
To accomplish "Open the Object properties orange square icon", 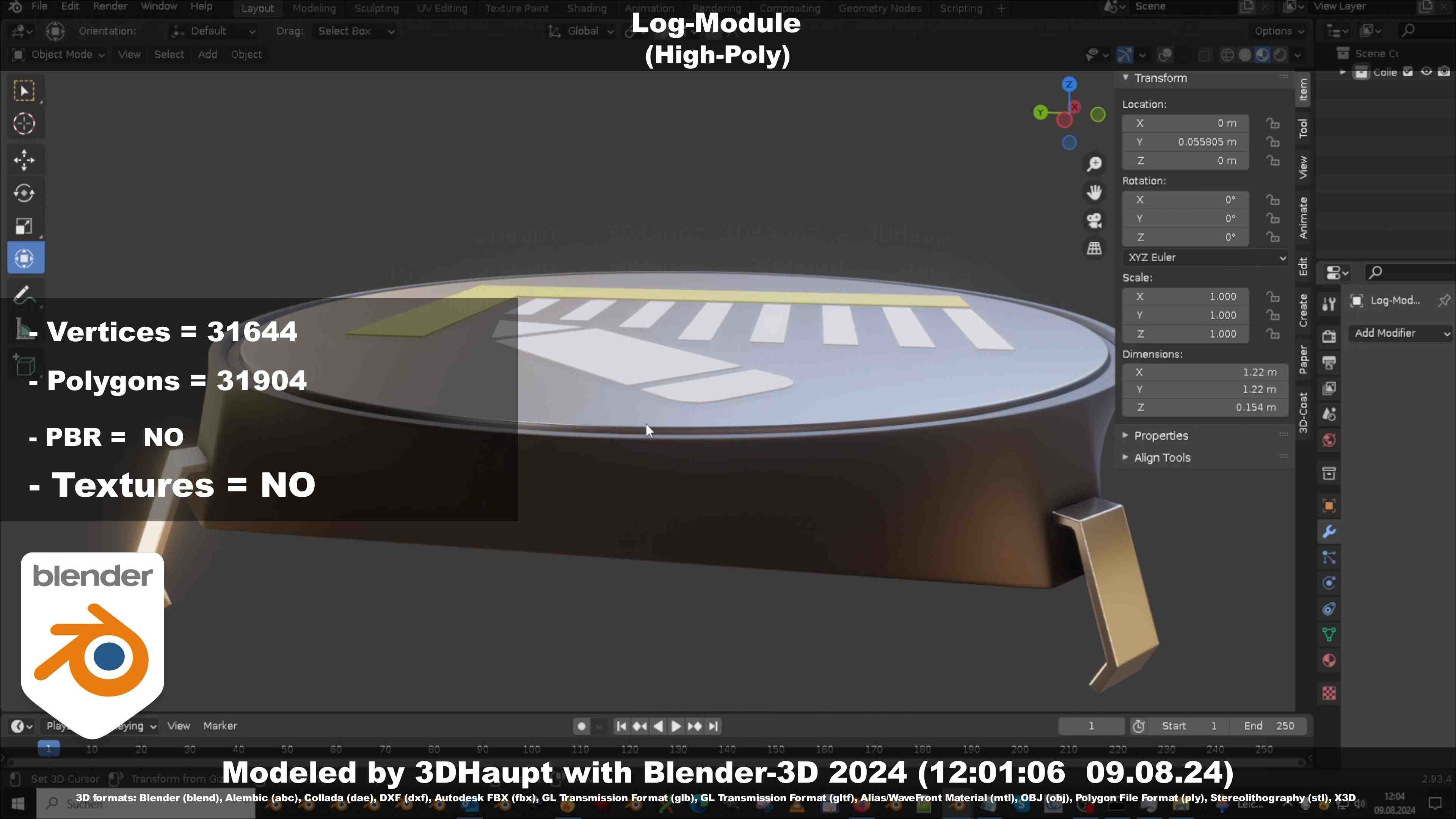I will point(1329,506).
